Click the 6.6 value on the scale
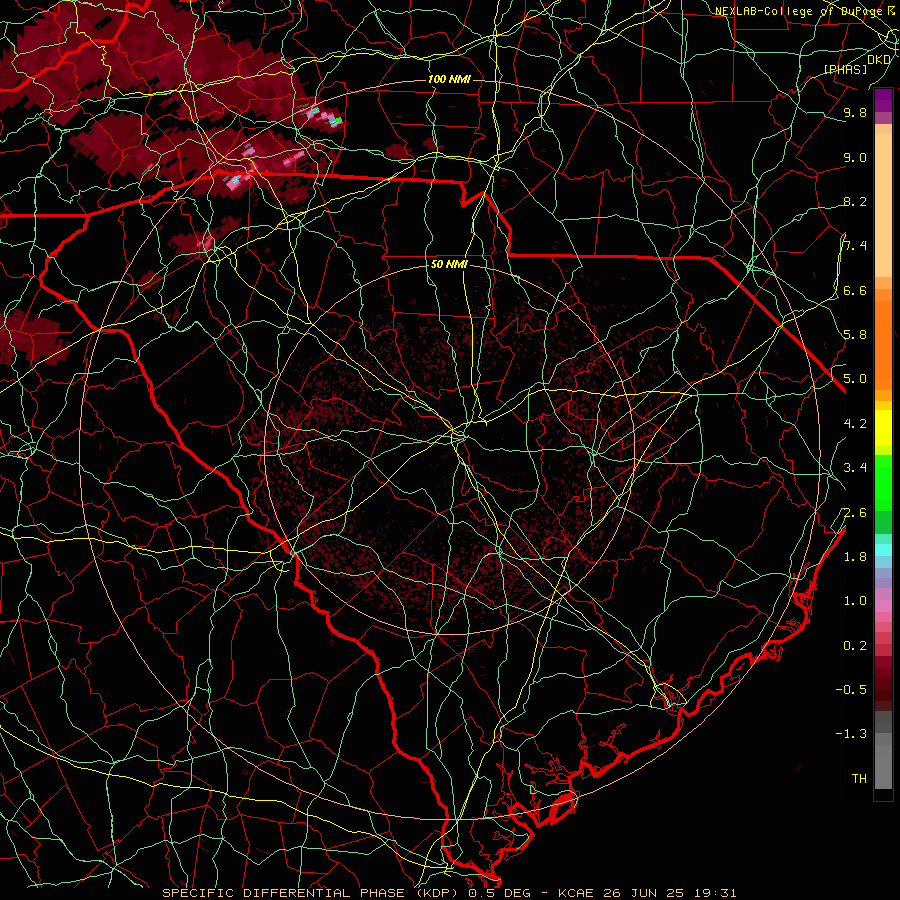The width and height of the screenshot is (900, 900). pyautogui.click(x=855, y=290)
